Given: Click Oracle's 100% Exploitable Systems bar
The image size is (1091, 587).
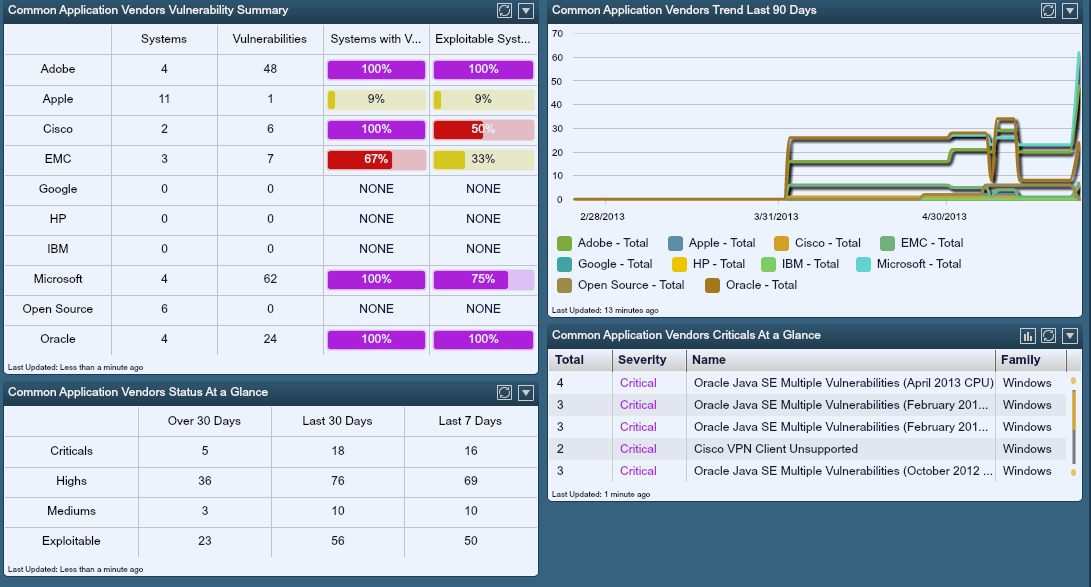Looking at the screenshot, I should click(x=484, y=339).
